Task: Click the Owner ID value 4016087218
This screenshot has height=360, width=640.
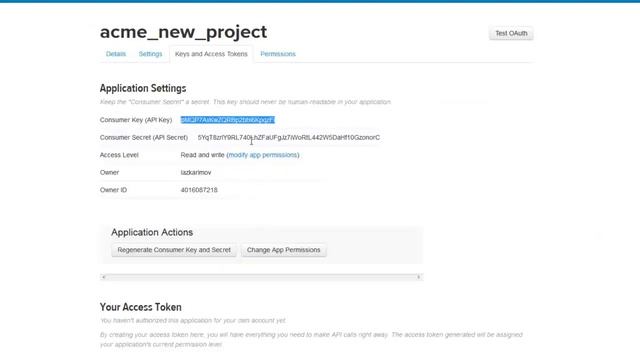Action: pyautogui.click(x=199, y=190)
